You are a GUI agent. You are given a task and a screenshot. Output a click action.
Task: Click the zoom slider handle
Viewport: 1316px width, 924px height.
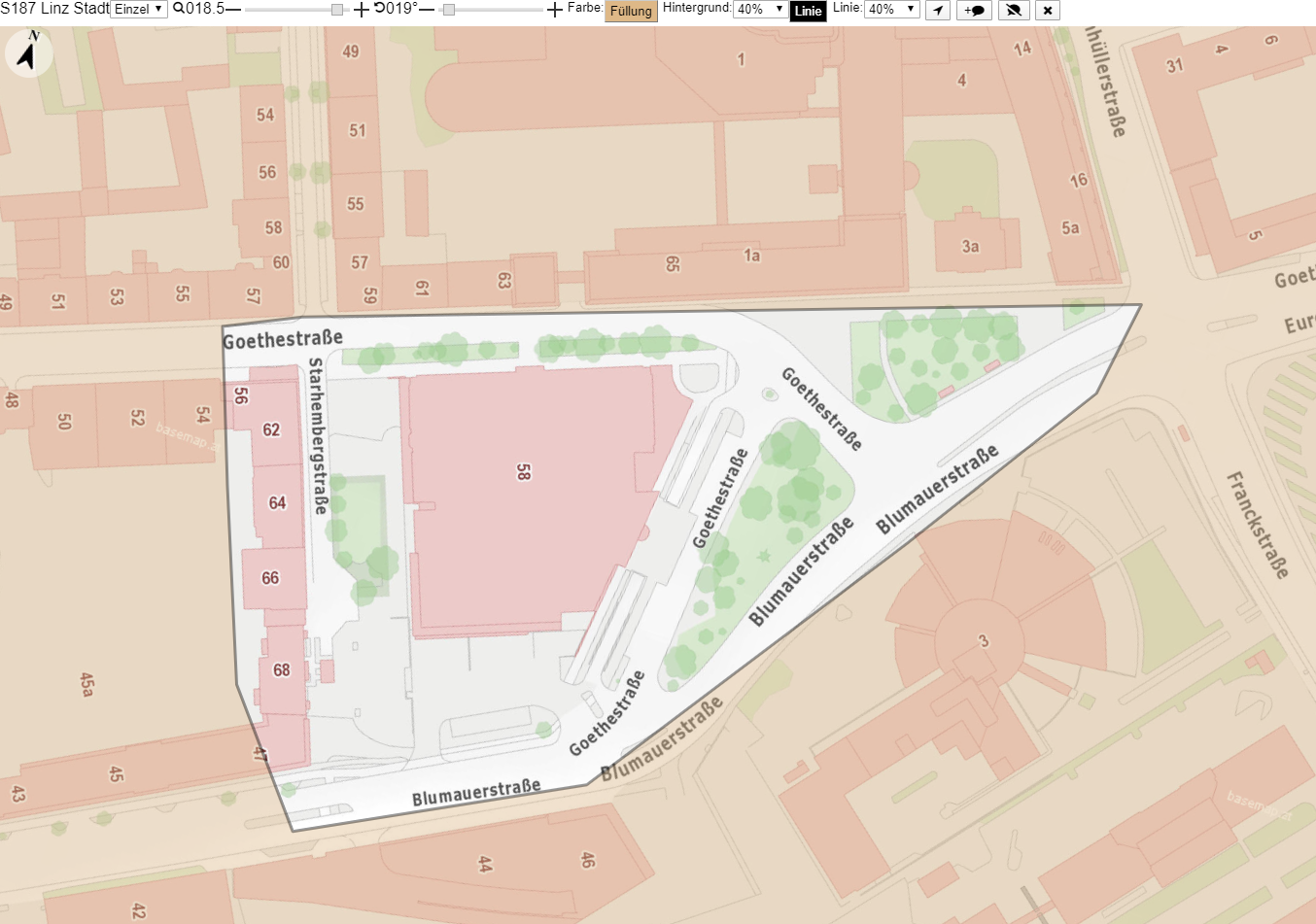[337, 10]
